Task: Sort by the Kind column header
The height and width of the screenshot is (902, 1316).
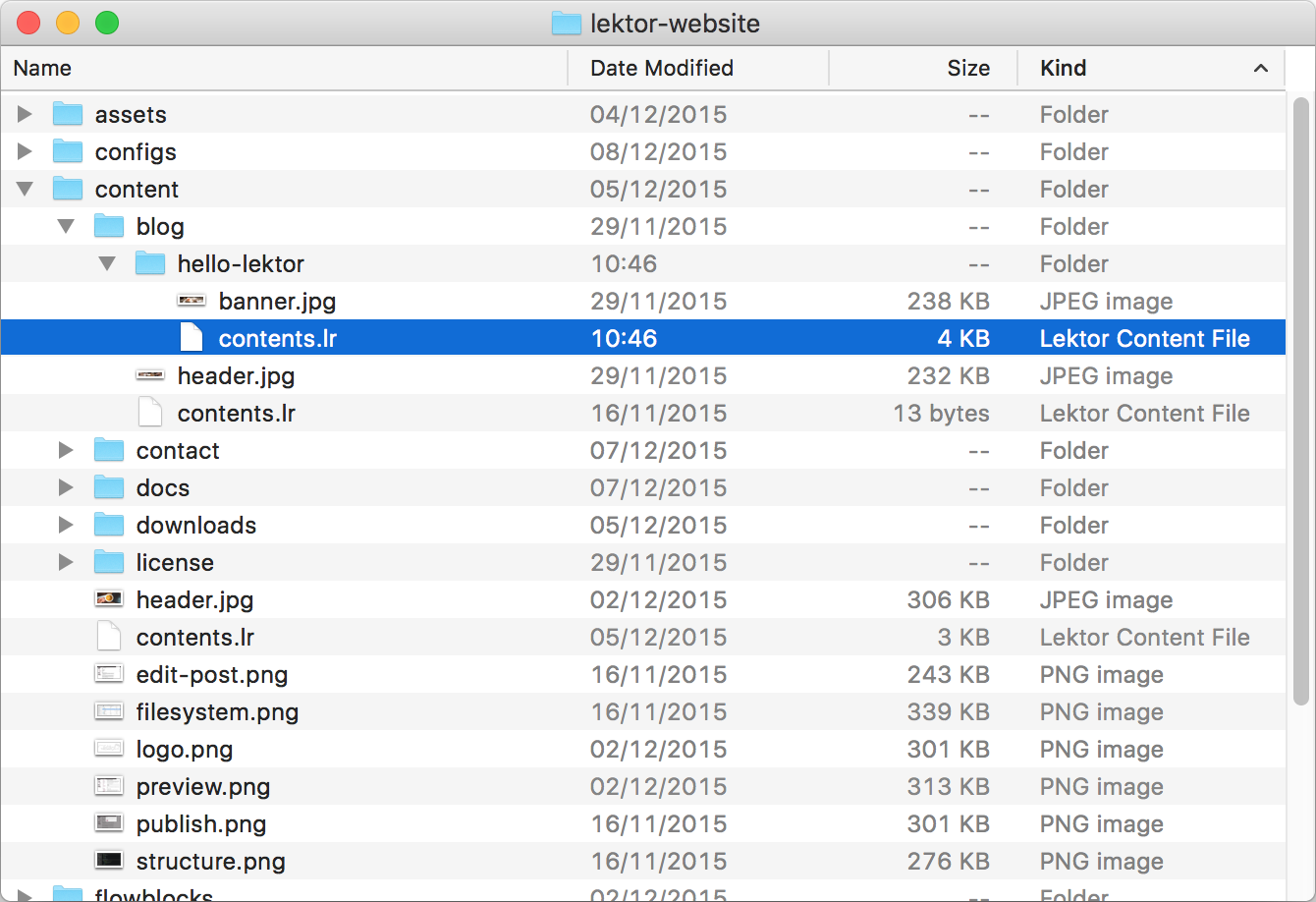Action: 1152,68
